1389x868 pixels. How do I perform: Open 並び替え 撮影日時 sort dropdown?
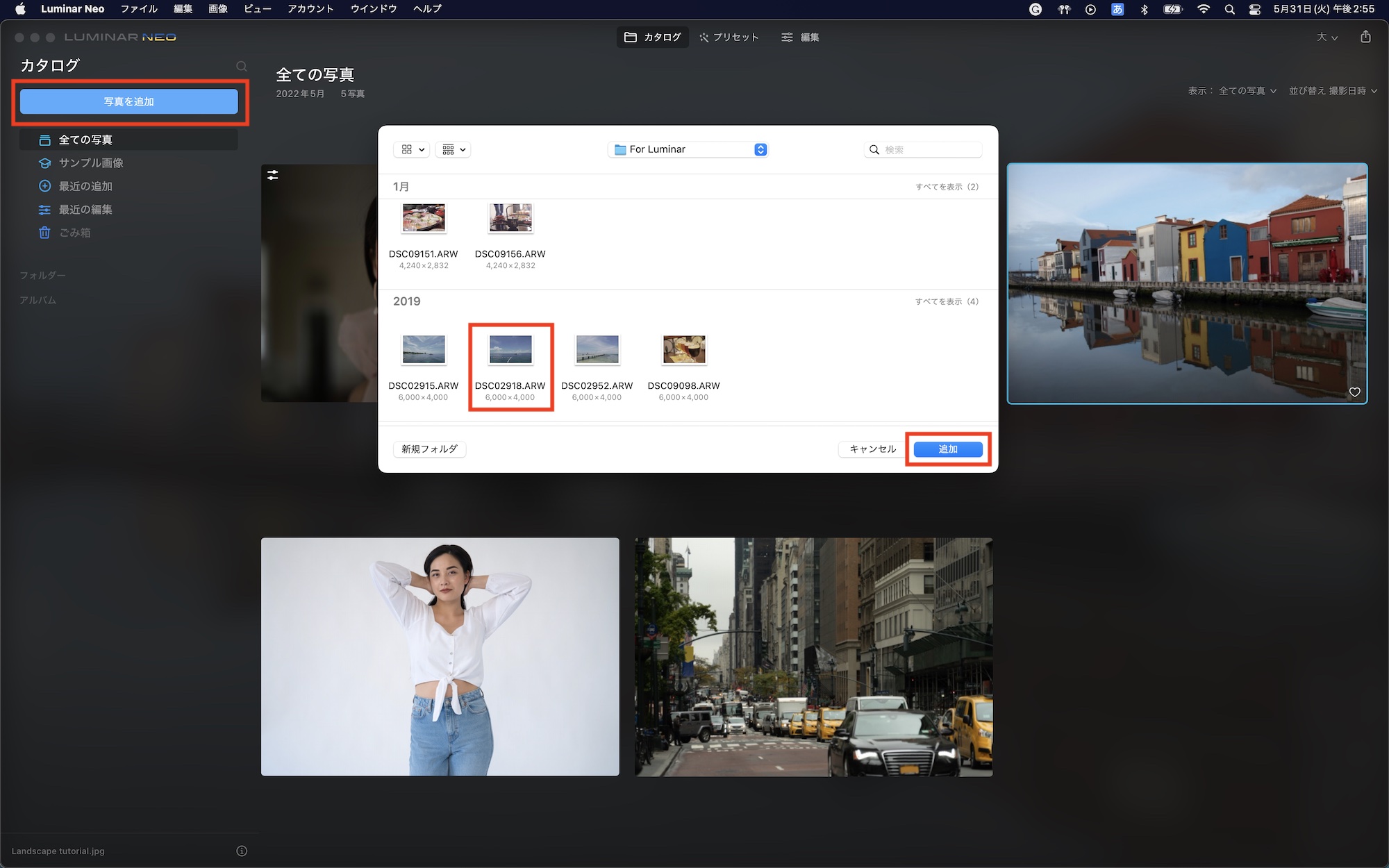[1332, 91]
